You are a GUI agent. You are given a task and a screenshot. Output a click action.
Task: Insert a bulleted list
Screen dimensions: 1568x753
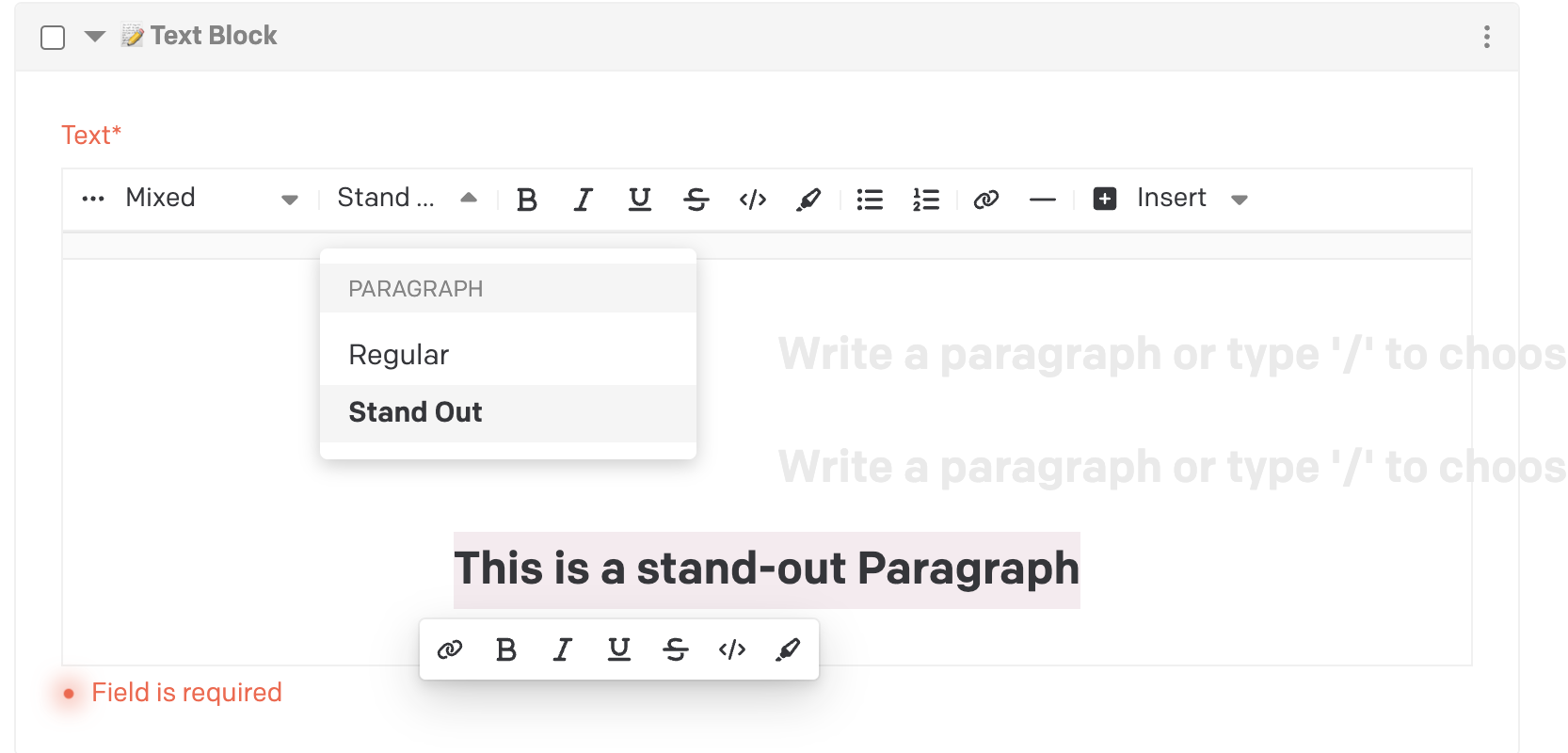pyautogui.click(x=870, y=200)
